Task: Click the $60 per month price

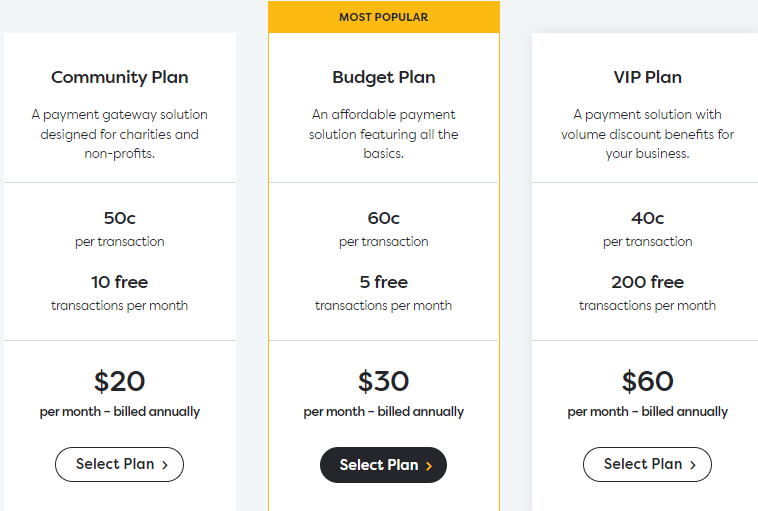Action: [648, 381]
